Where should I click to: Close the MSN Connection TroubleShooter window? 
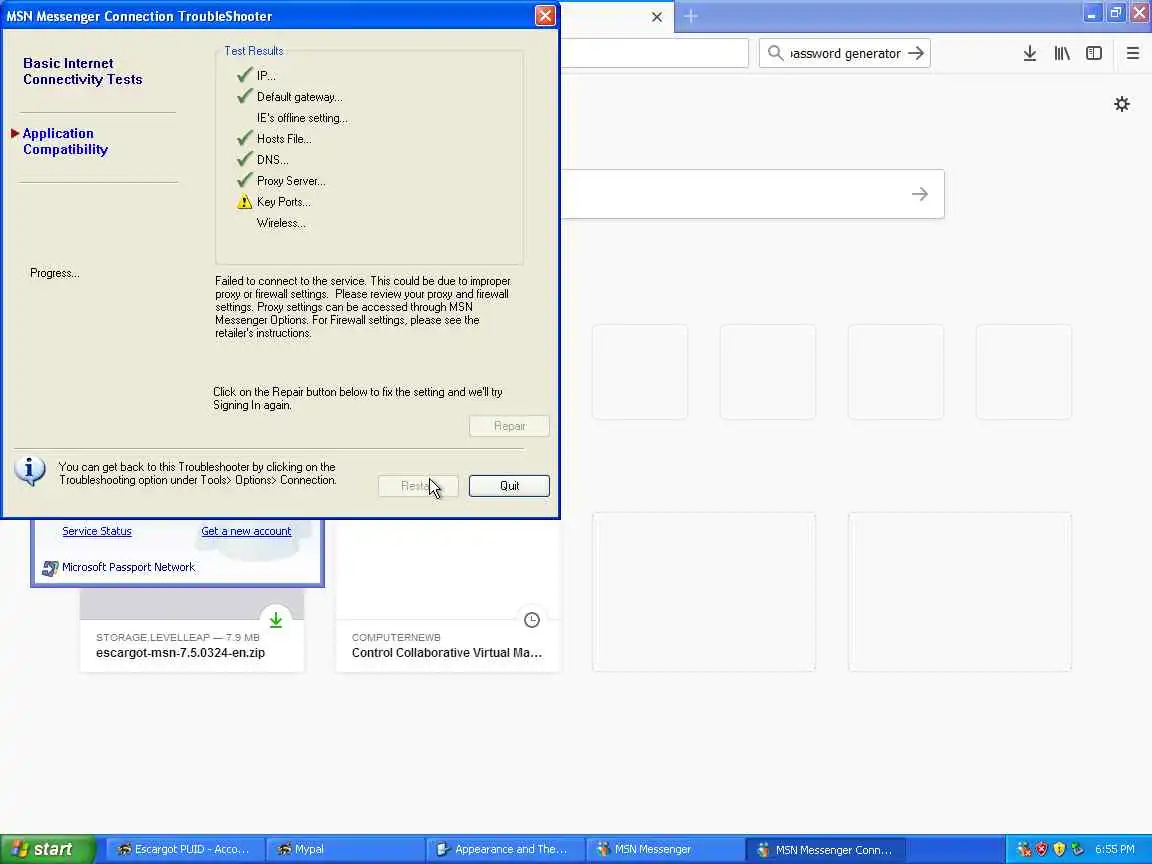coord(545,15)
